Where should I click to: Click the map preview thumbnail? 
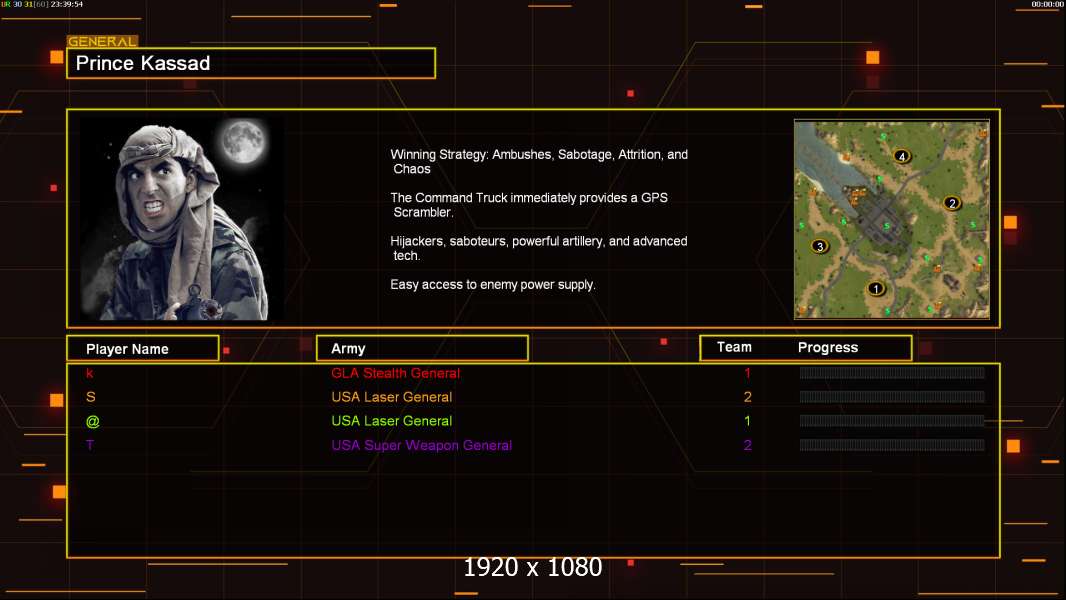[892, 219]
